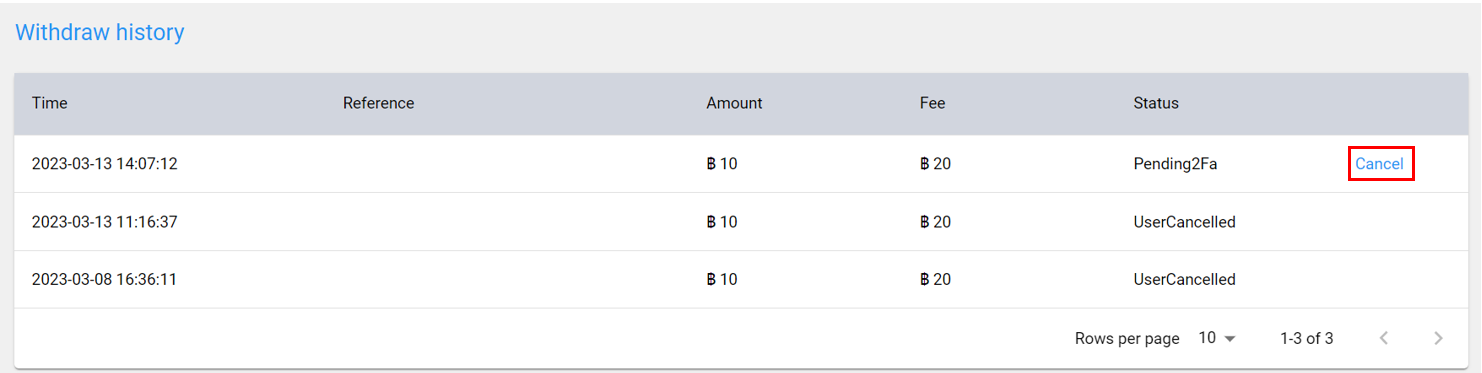This screenshot has width=1482, height=373.
Task: Click the 2023-03-13 14:07:12 timestamp row
Action: point(740,164)
